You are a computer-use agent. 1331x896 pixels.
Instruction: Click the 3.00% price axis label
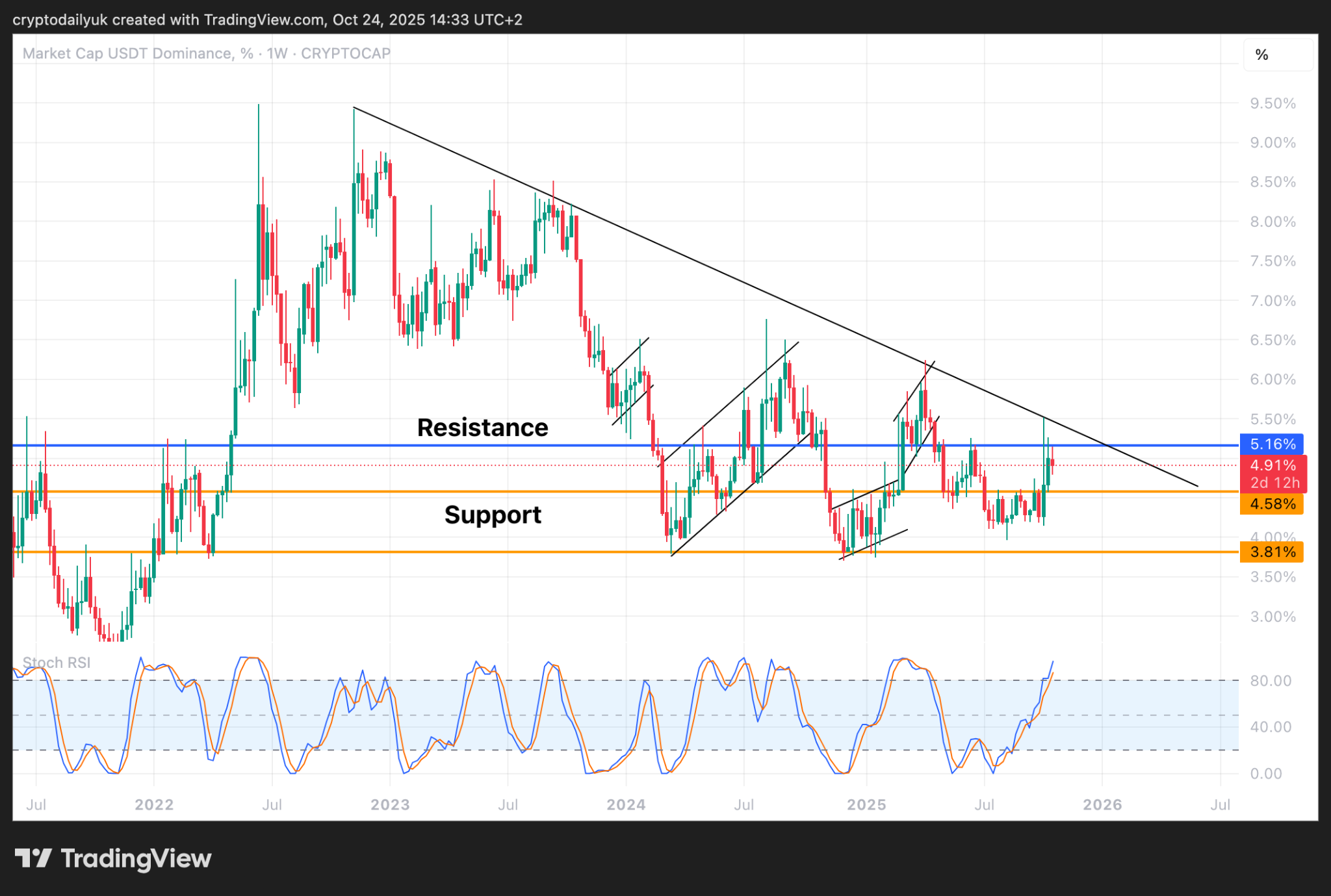click(x=1273, y=617)
